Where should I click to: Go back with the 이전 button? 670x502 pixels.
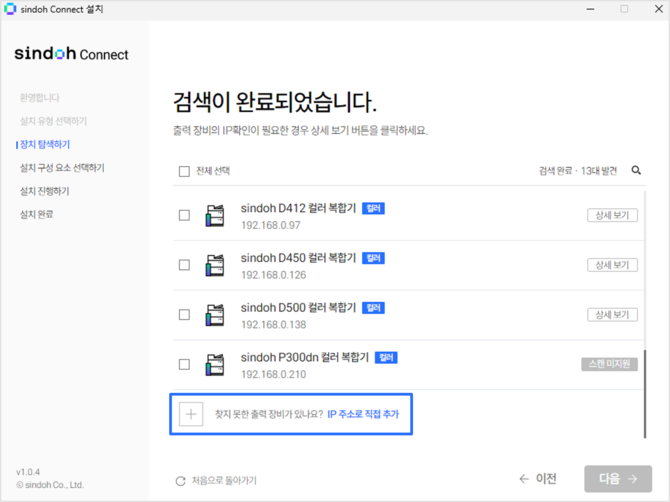[538, 479]
